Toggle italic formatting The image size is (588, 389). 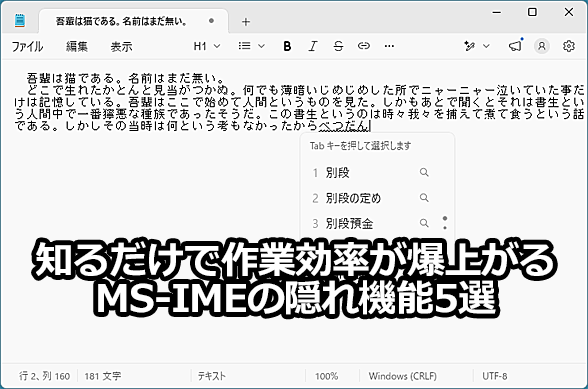pyautogui.click(x=313, y=46)
